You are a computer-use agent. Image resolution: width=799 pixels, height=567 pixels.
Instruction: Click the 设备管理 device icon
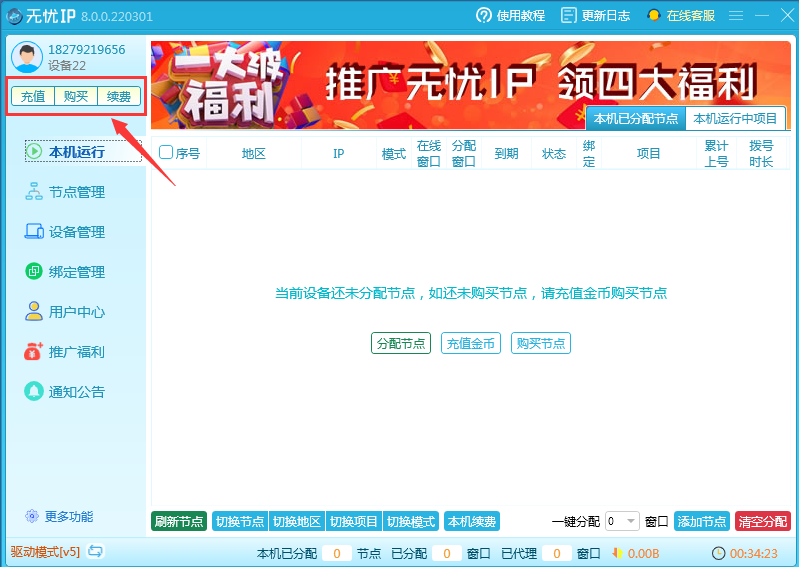coord(34,231)
